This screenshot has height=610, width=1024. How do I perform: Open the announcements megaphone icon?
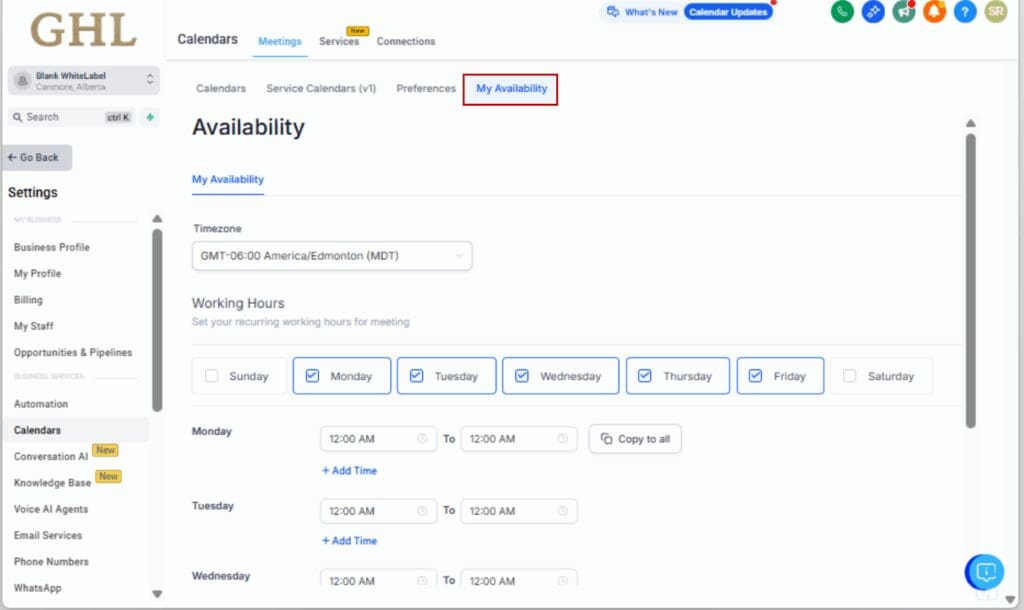(x=903, y=14)
